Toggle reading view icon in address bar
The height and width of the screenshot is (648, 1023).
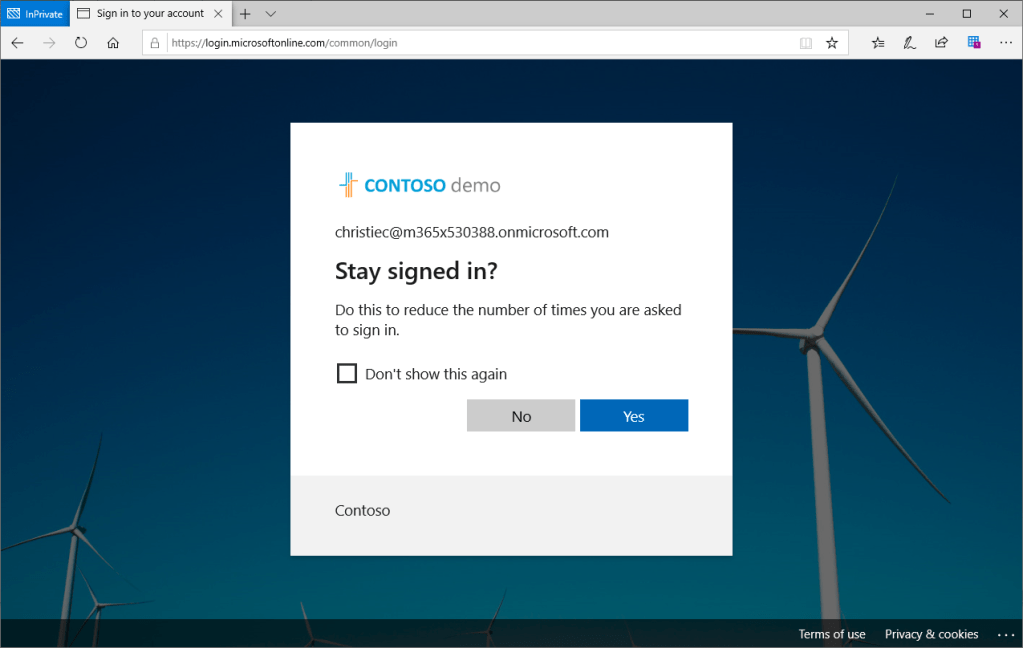806,43
